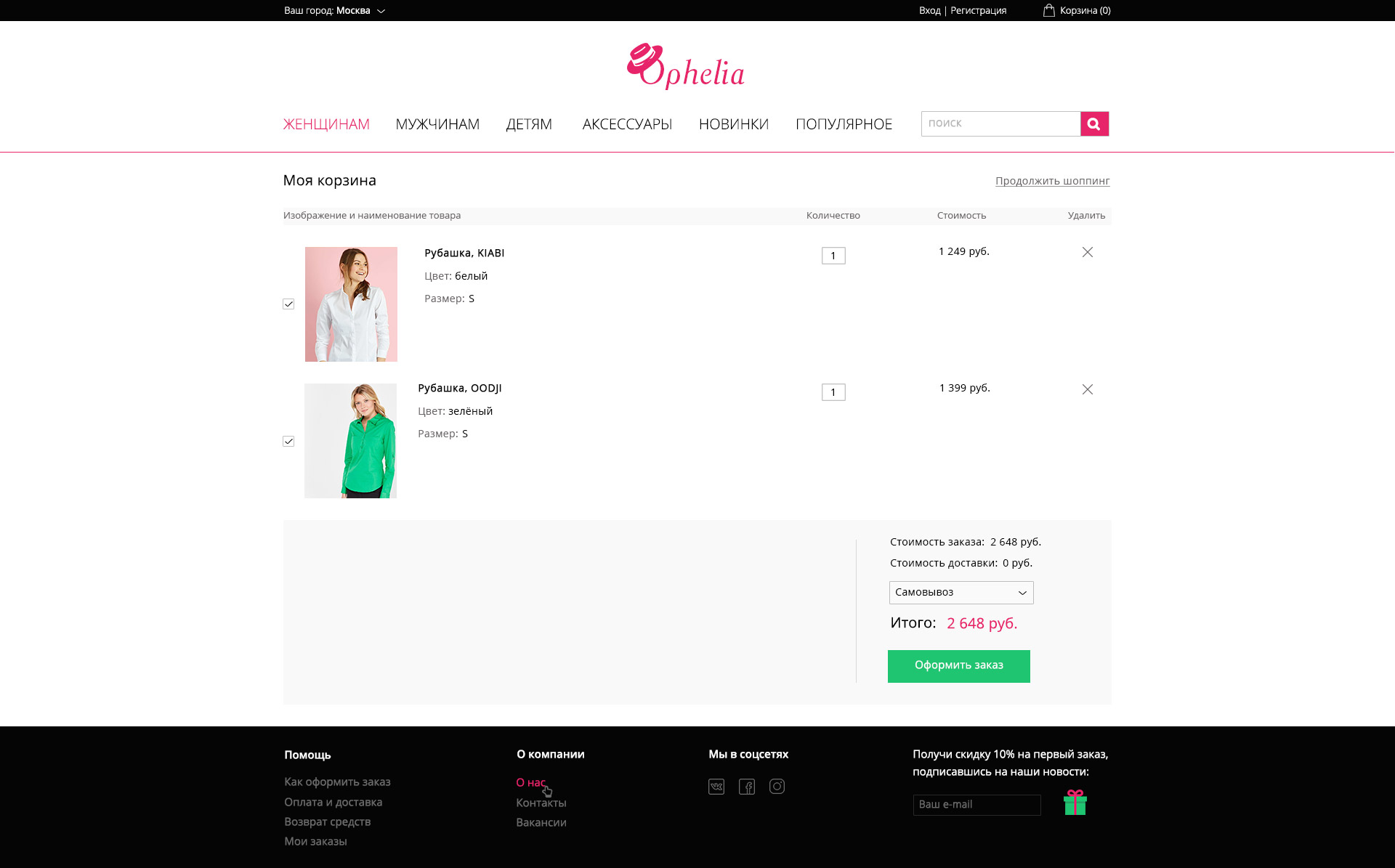Click the green Оформить заказ button
This screenshot has height=868, width=1395.
click(959, 666)
